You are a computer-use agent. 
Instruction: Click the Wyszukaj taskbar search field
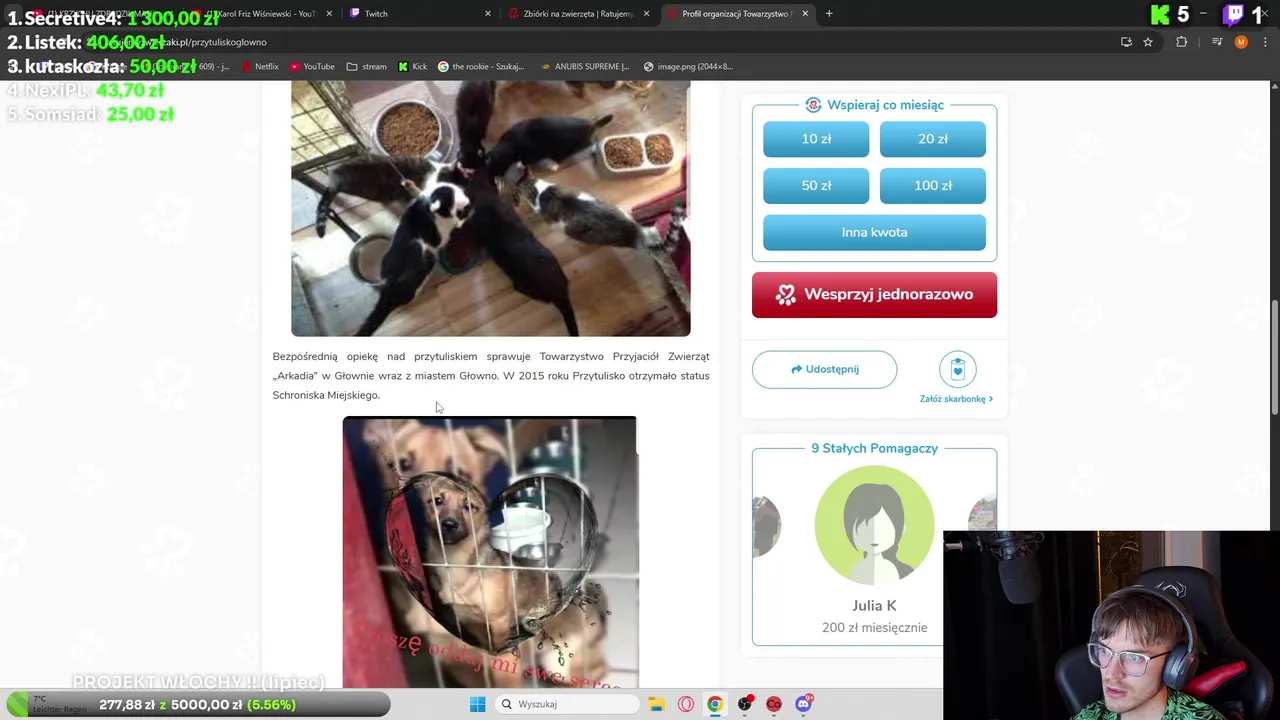coord(567,704)
